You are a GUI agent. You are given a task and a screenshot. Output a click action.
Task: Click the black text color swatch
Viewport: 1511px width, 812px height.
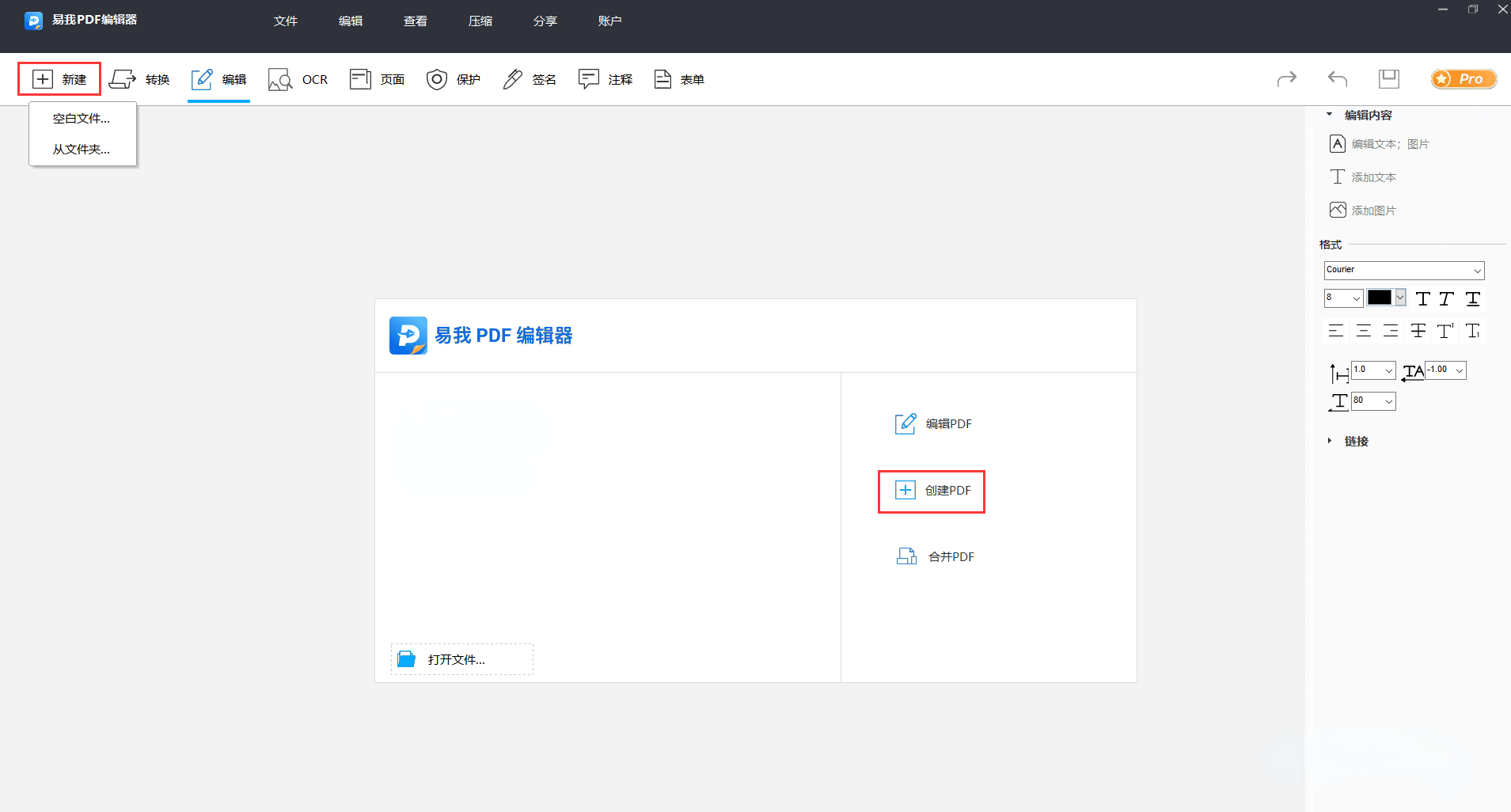[x=1380, y=298]
